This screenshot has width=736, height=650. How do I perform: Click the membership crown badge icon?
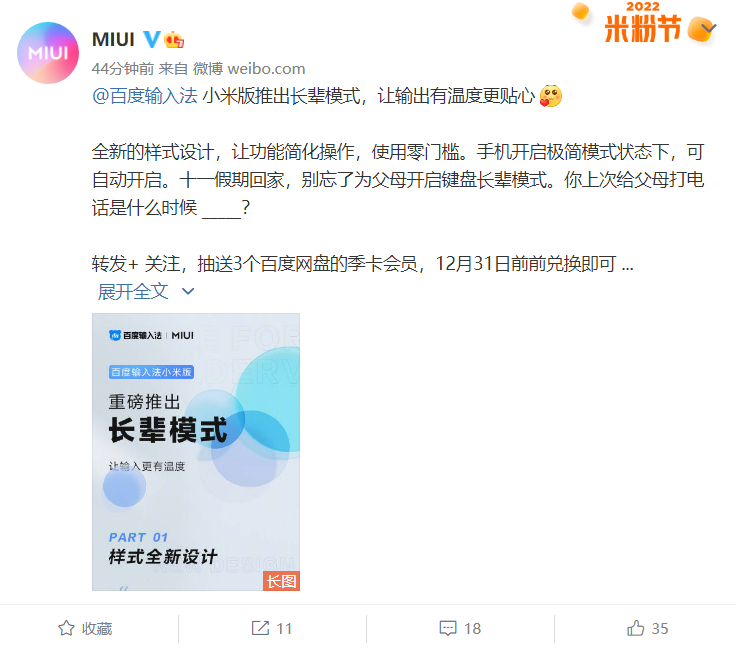pos(174,40)
